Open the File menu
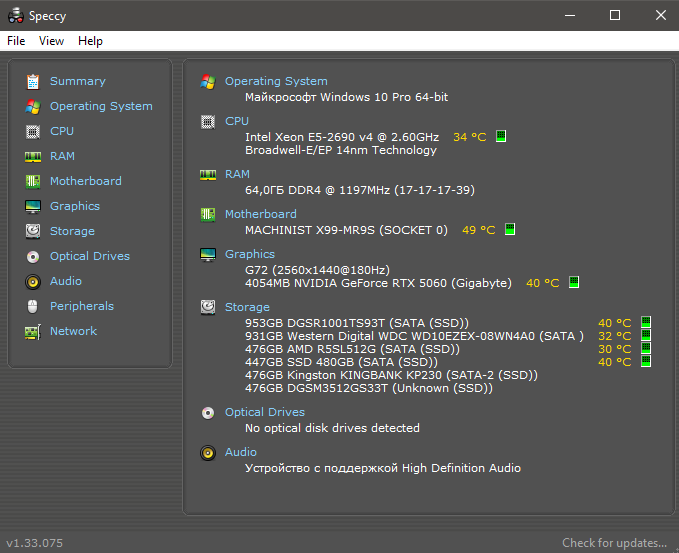 coord(16,41)
